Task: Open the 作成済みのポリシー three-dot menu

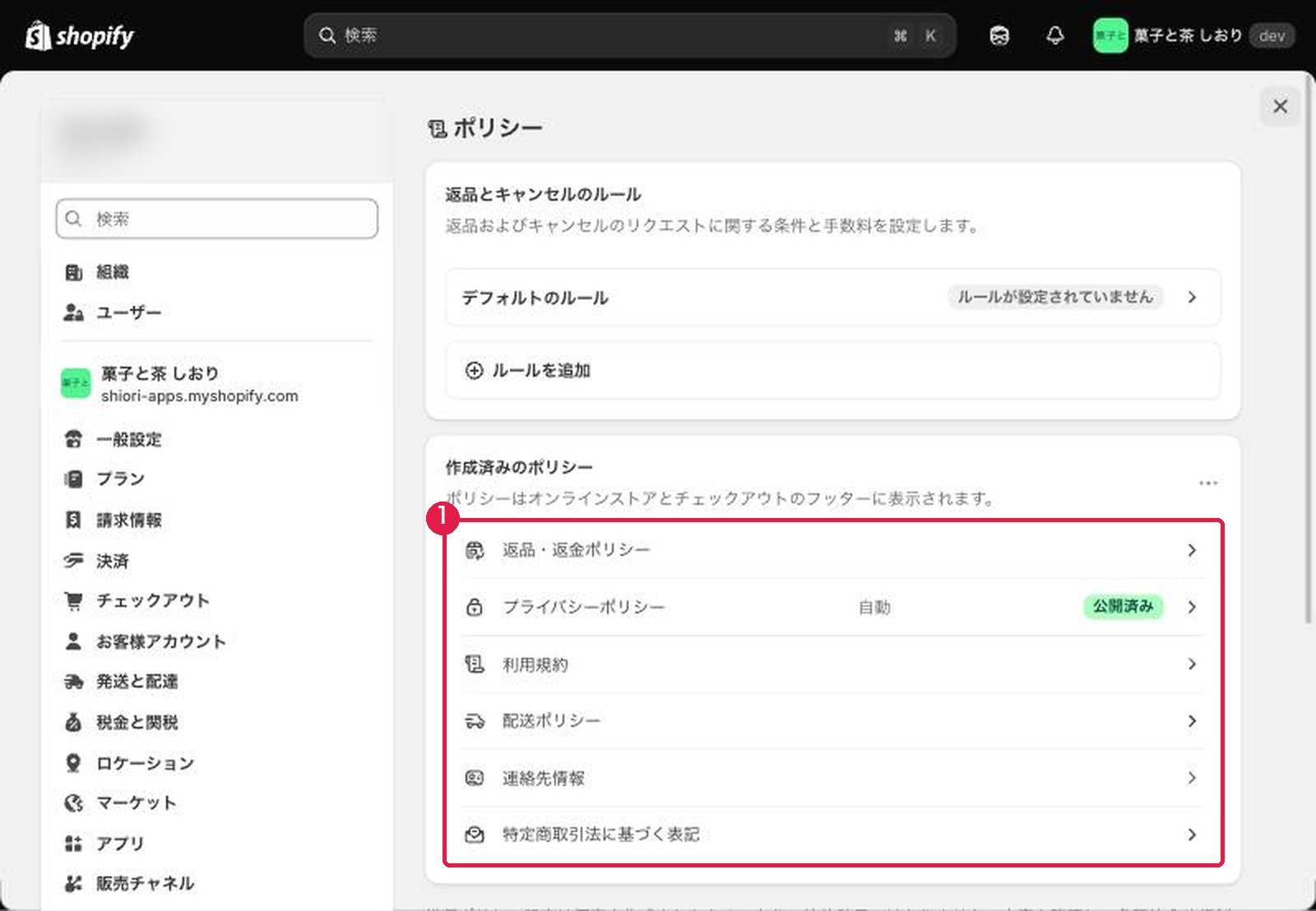Action: tap(1207, 483)
